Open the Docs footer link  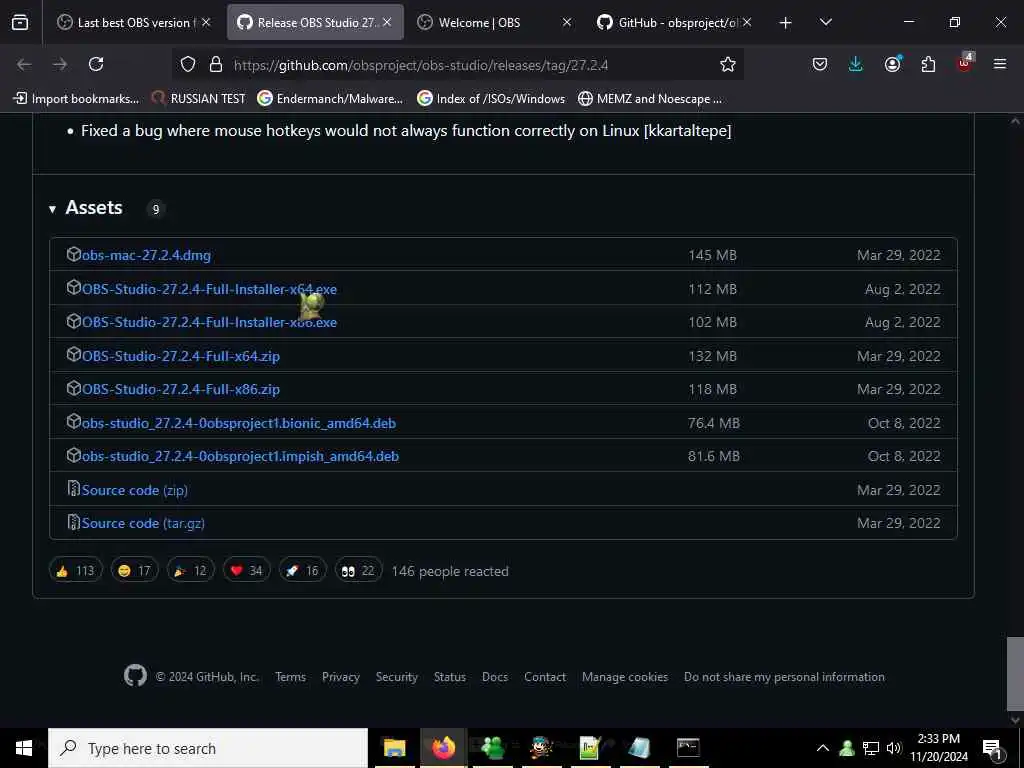[x=495, y=677]
